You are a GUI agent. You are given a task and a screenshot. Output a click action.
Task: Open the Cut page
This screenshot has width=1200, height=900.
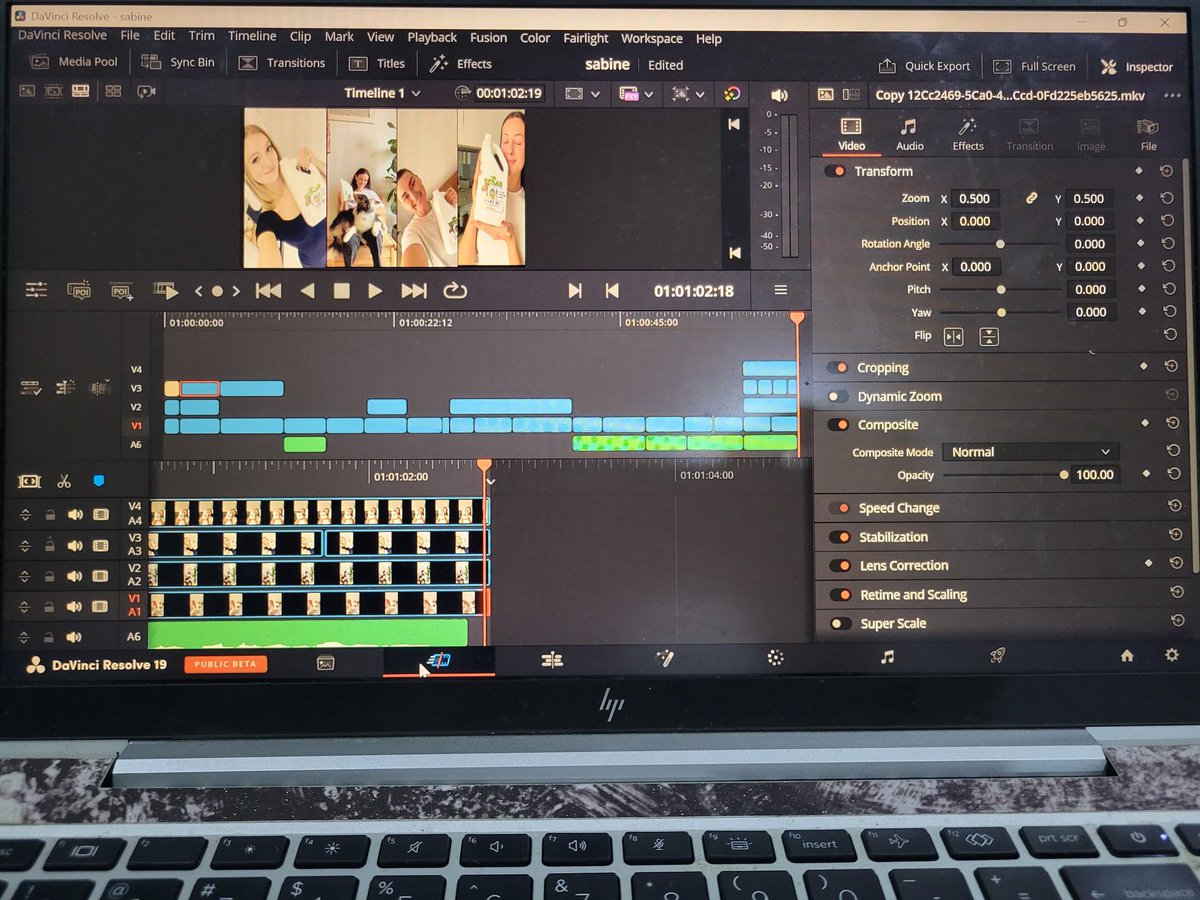click(x=439, y=660)
